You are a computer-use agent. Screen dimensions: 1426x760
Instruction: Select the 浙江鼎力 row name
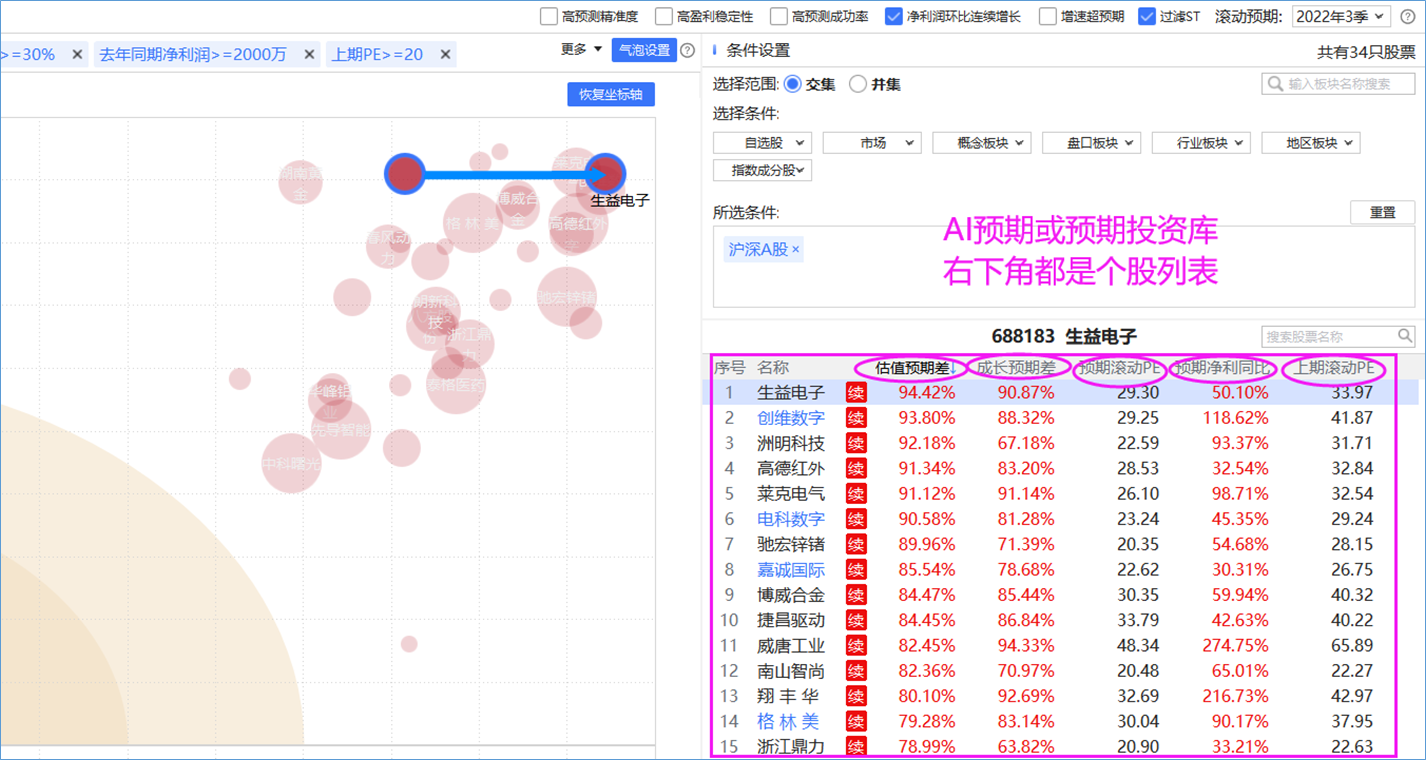click(x=791, y=746)
